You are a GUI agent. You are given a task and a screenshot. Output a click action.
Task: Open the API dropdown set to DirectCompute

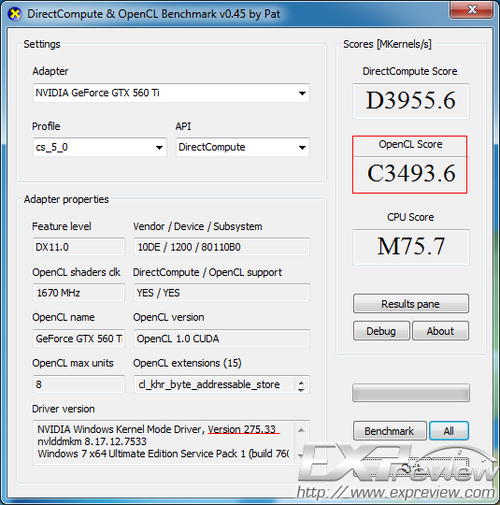pos(243,147)
